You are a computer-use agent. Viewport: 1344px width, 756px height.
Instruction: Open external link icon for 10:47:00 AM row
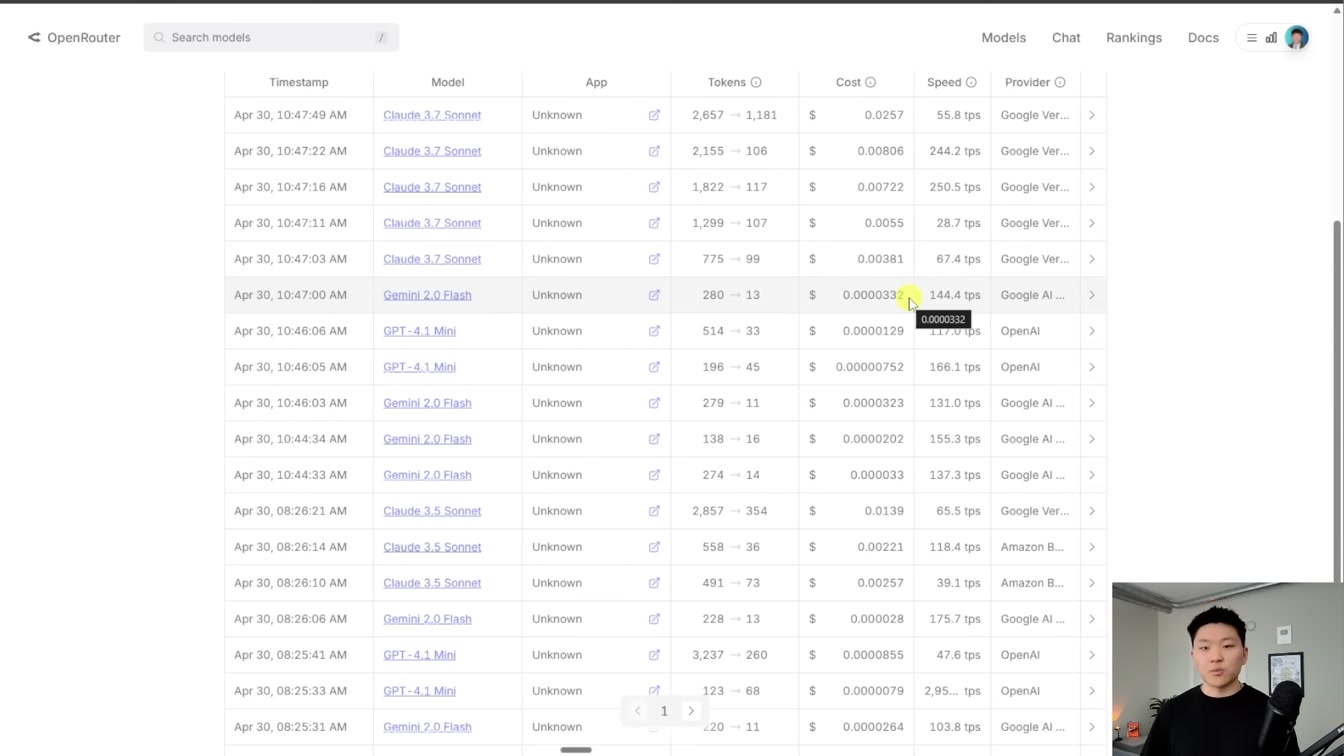[654, 295]
